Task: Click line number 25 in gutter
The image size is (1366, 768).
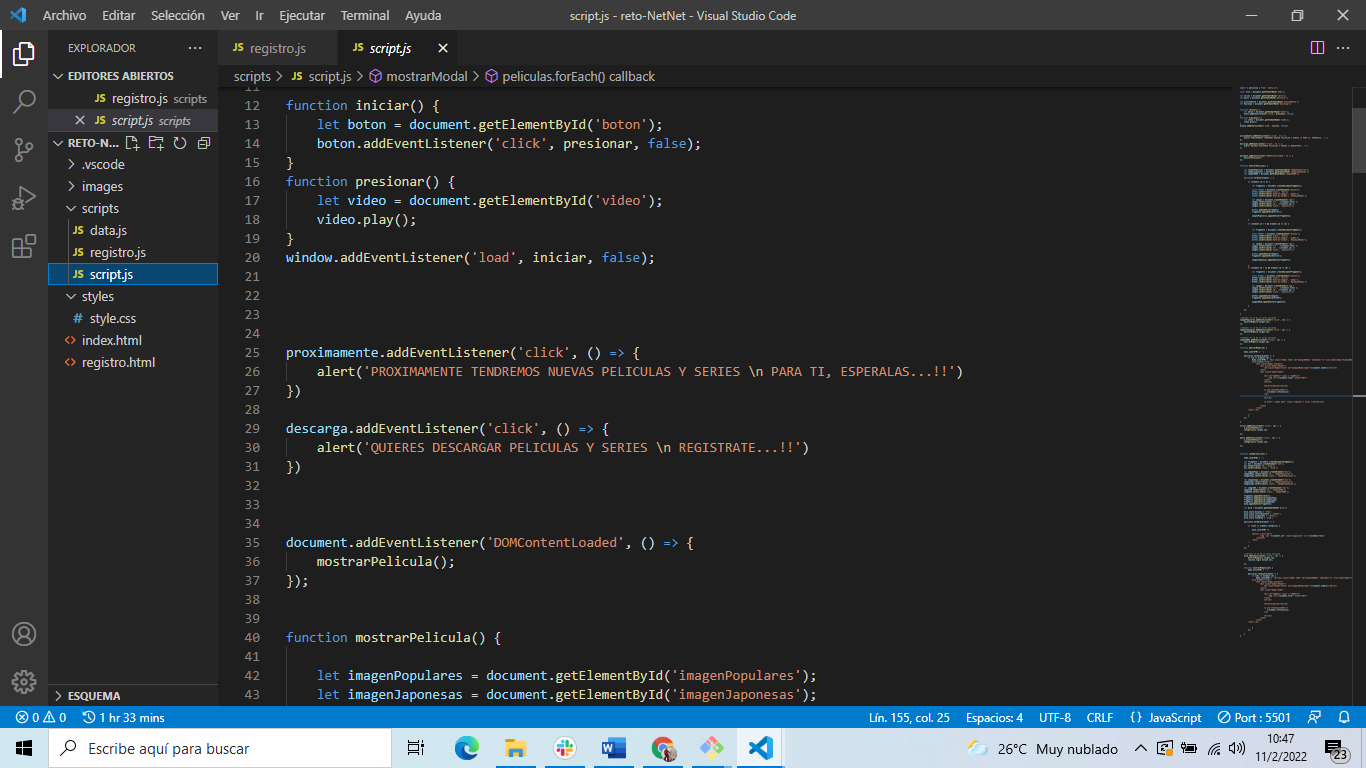Action: click(252, 352)
